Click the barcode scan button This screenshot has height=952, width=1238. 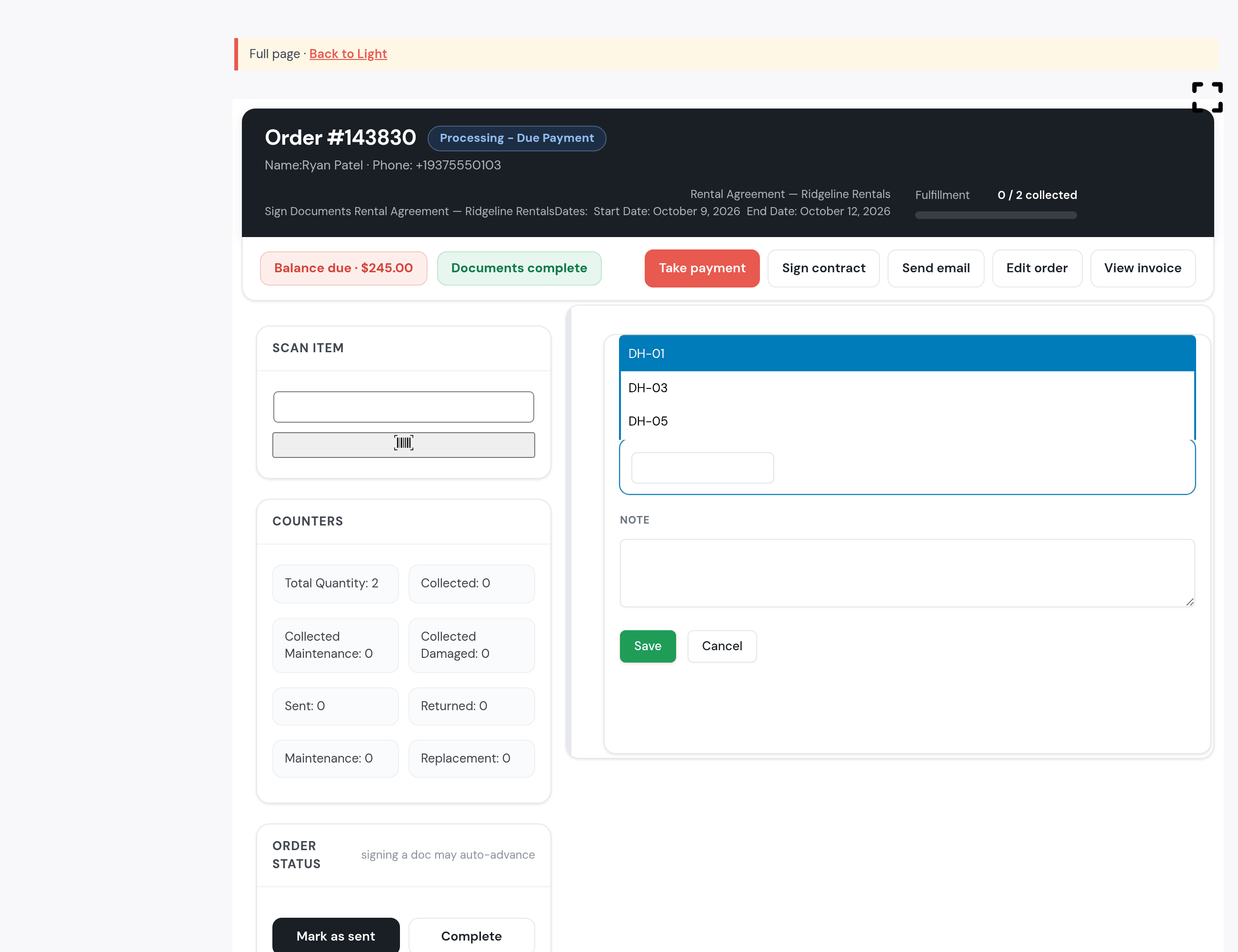point(404,445)
